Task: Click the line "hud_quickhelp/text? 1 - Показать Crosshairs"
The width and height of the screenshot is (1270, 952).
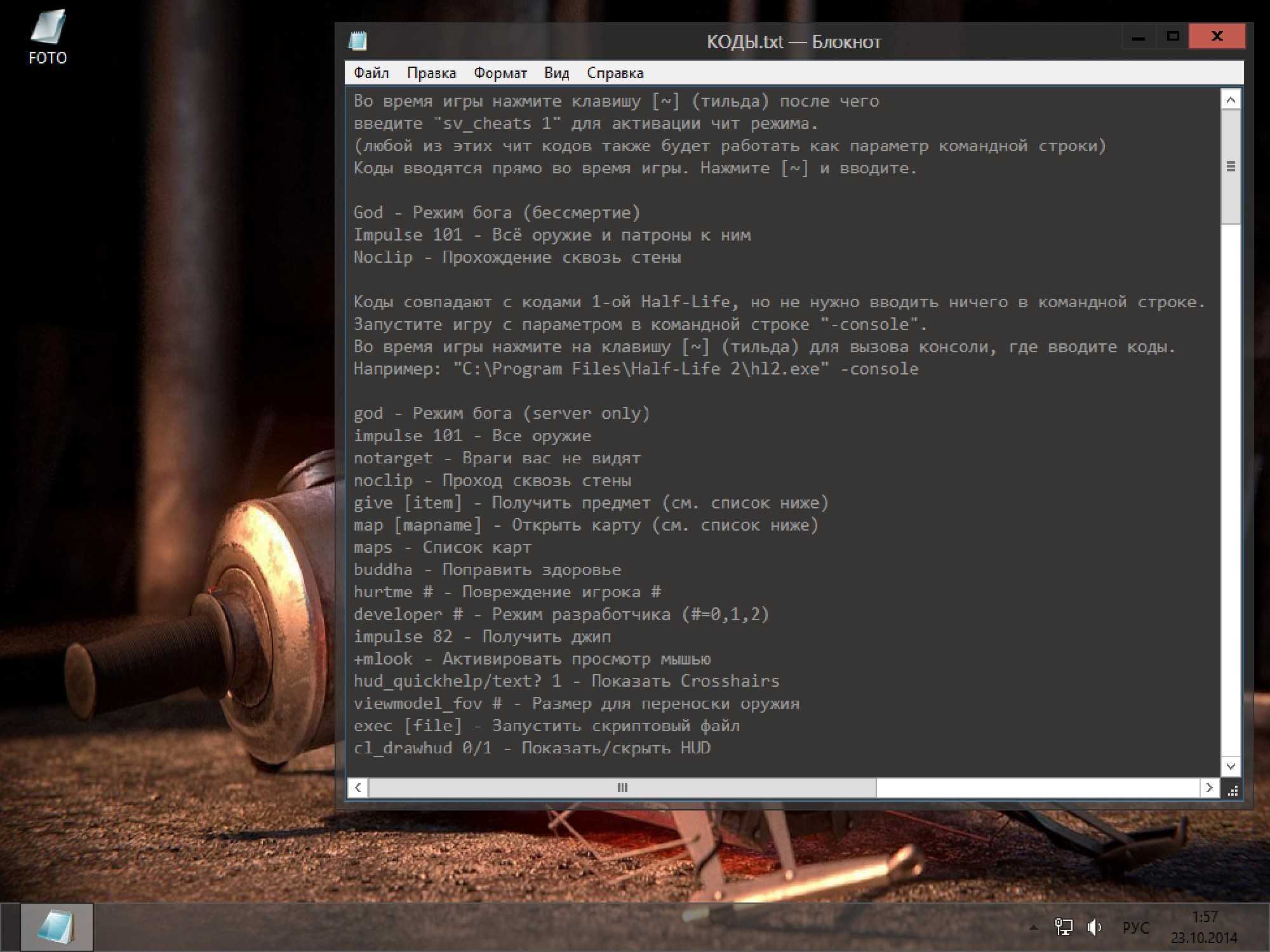Action: [x=566, y=681]
